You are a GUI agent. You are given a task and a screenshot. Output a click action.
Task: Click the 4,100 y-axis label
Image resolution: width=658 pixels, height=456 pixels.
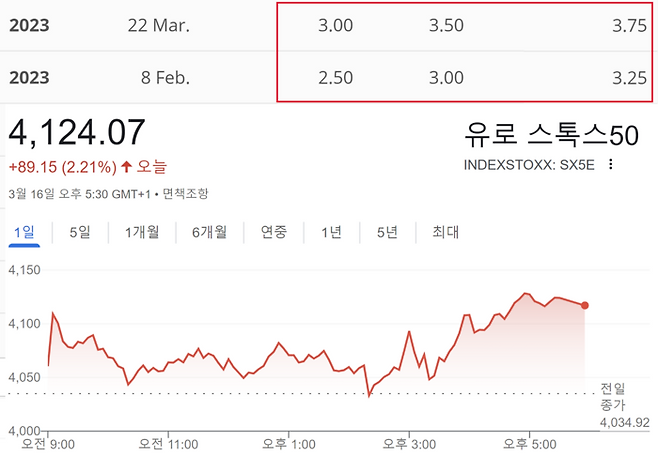point(24,323)
